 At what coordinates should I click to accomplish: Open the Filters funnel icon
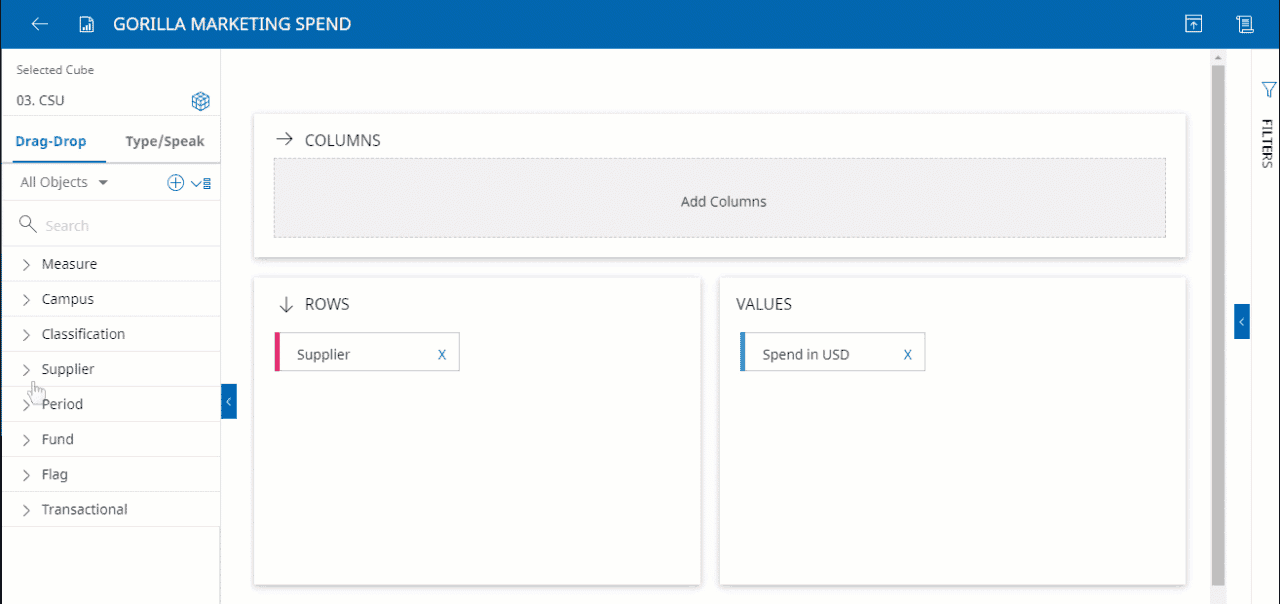pyautogui.click(x=1268, y=90)
